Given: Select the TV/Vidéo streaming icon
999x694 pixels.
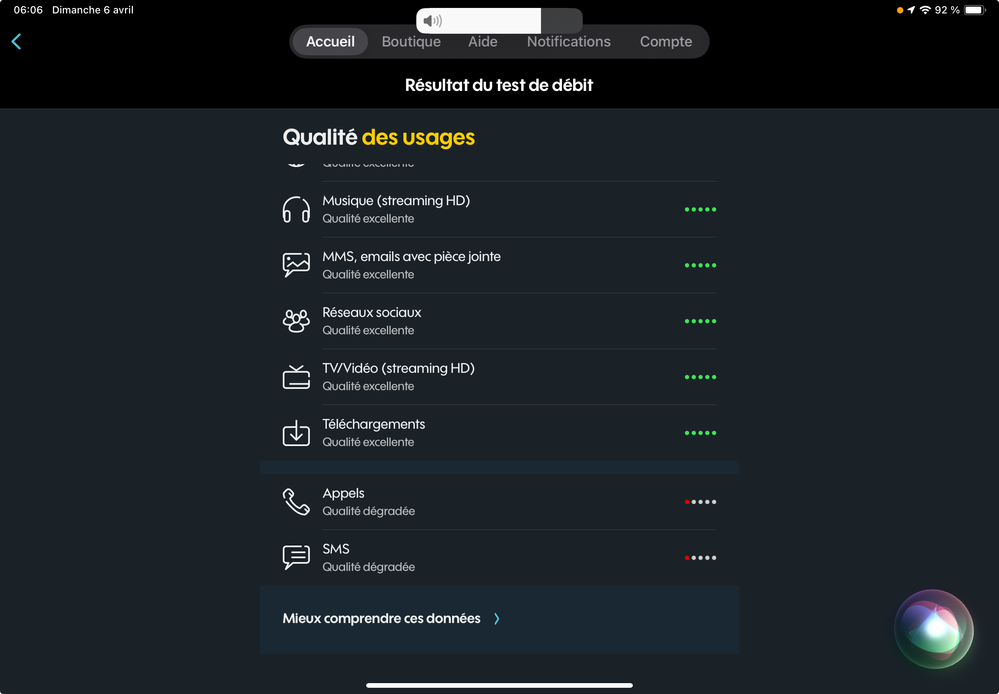Looking at the screenshot, I should (x=296, y=377).
